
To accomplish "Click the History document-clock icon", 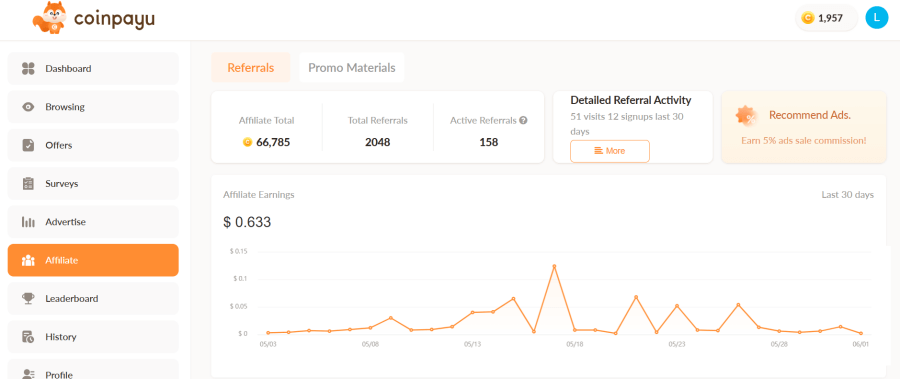I will click(x=28, y=337).
